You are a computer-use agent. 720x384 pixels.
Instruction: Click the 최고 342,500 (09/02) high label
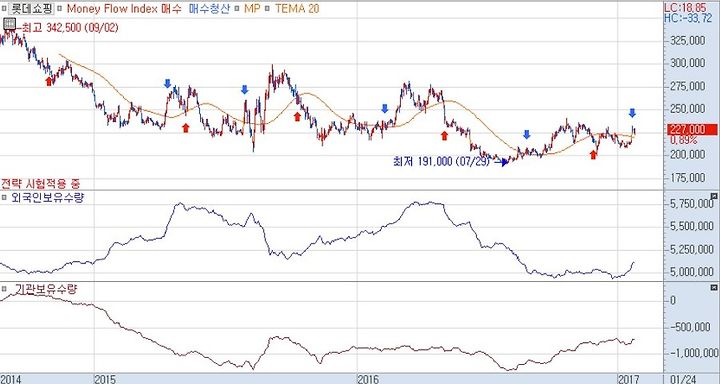[70, 28]
